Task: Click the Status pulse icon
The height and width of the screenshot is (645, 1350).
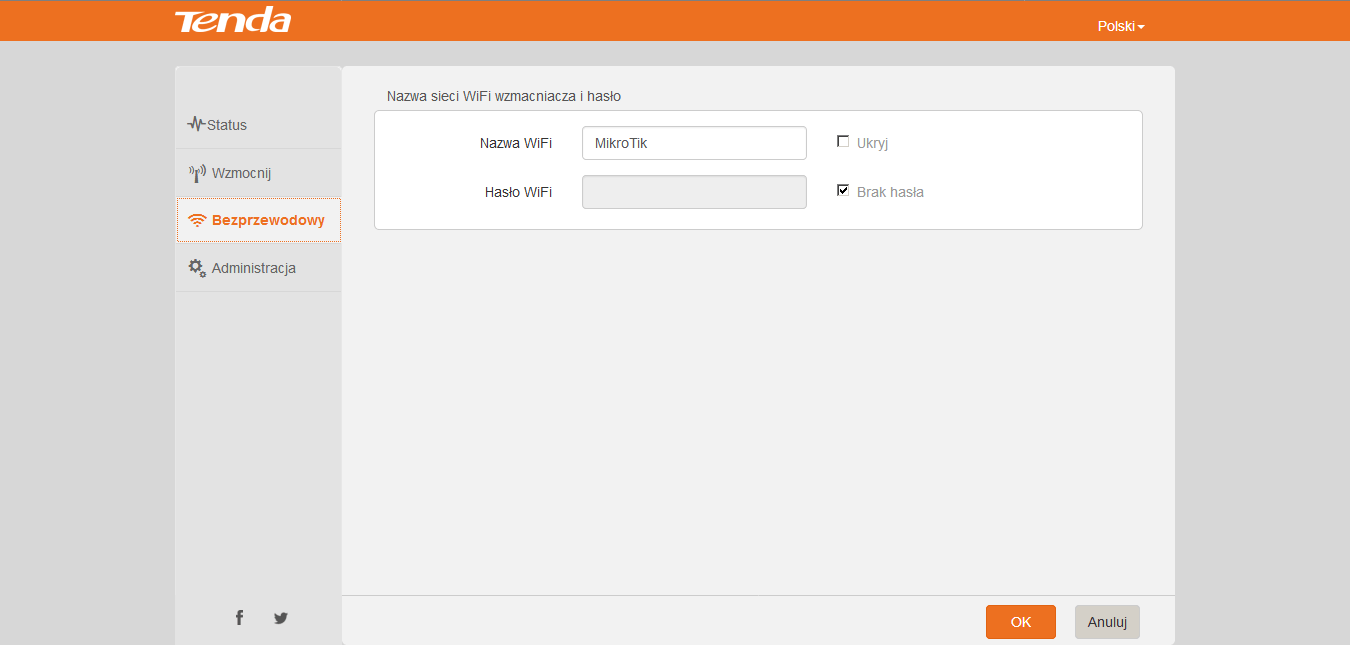Action: click(x=196, y=125)
